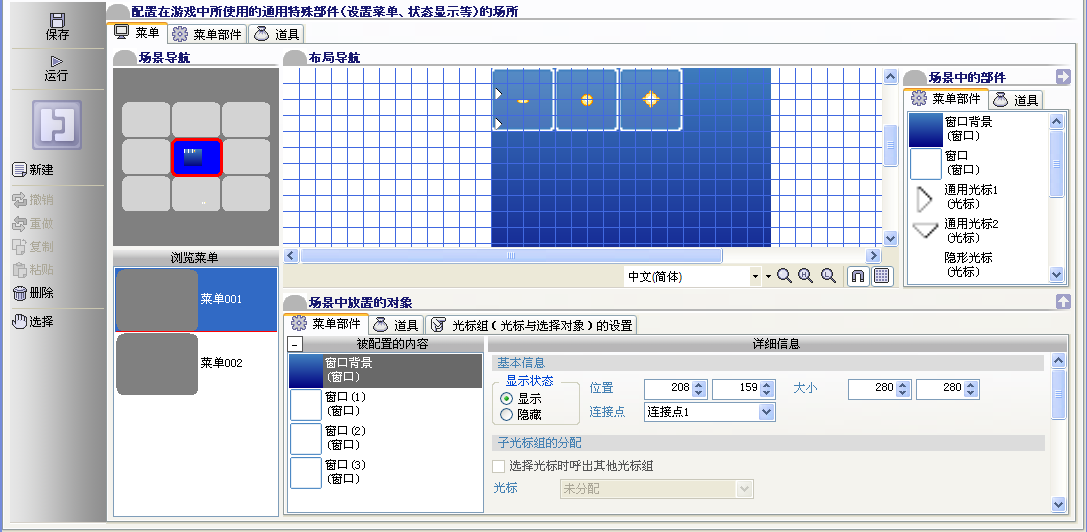Image resolution: width=1087 pixels, height=532 pixels.
Task: Click the second window with small crosshair in layout
Action: [x=587, y=100]
